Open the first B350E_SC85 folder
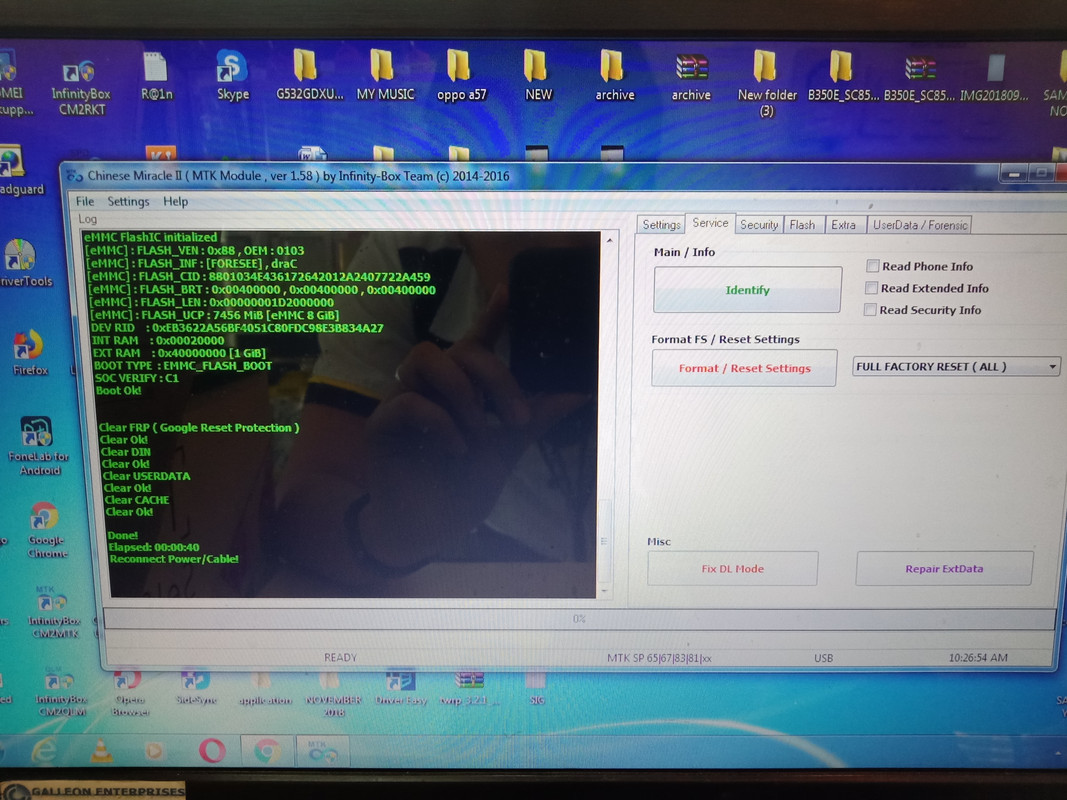 coord(842,76)
